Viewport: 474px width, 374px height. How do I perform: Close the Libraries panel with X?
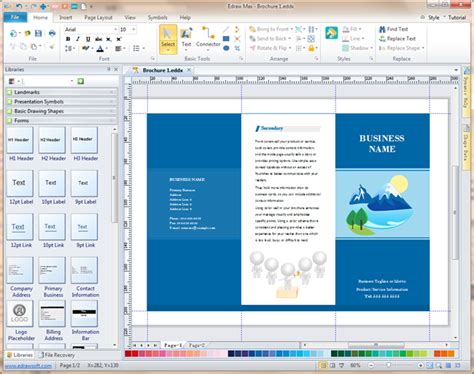[116, 69]
